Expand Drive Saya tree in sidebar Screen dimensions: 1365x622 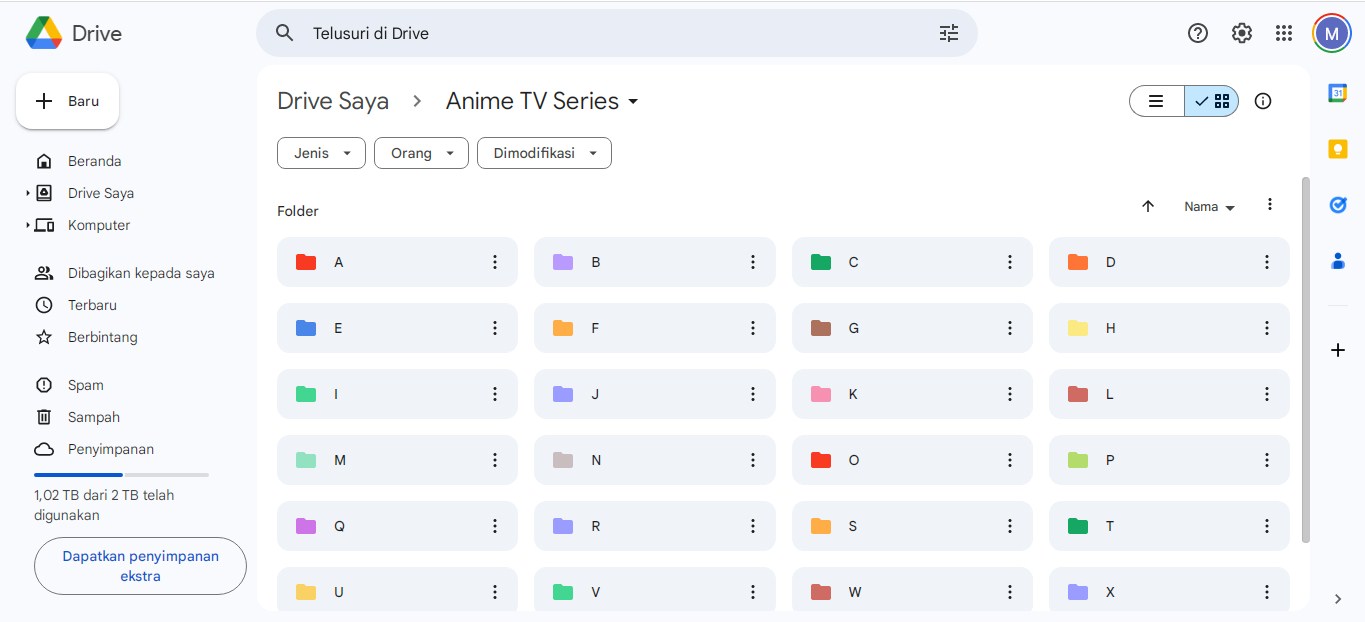[x=28, y=193]
